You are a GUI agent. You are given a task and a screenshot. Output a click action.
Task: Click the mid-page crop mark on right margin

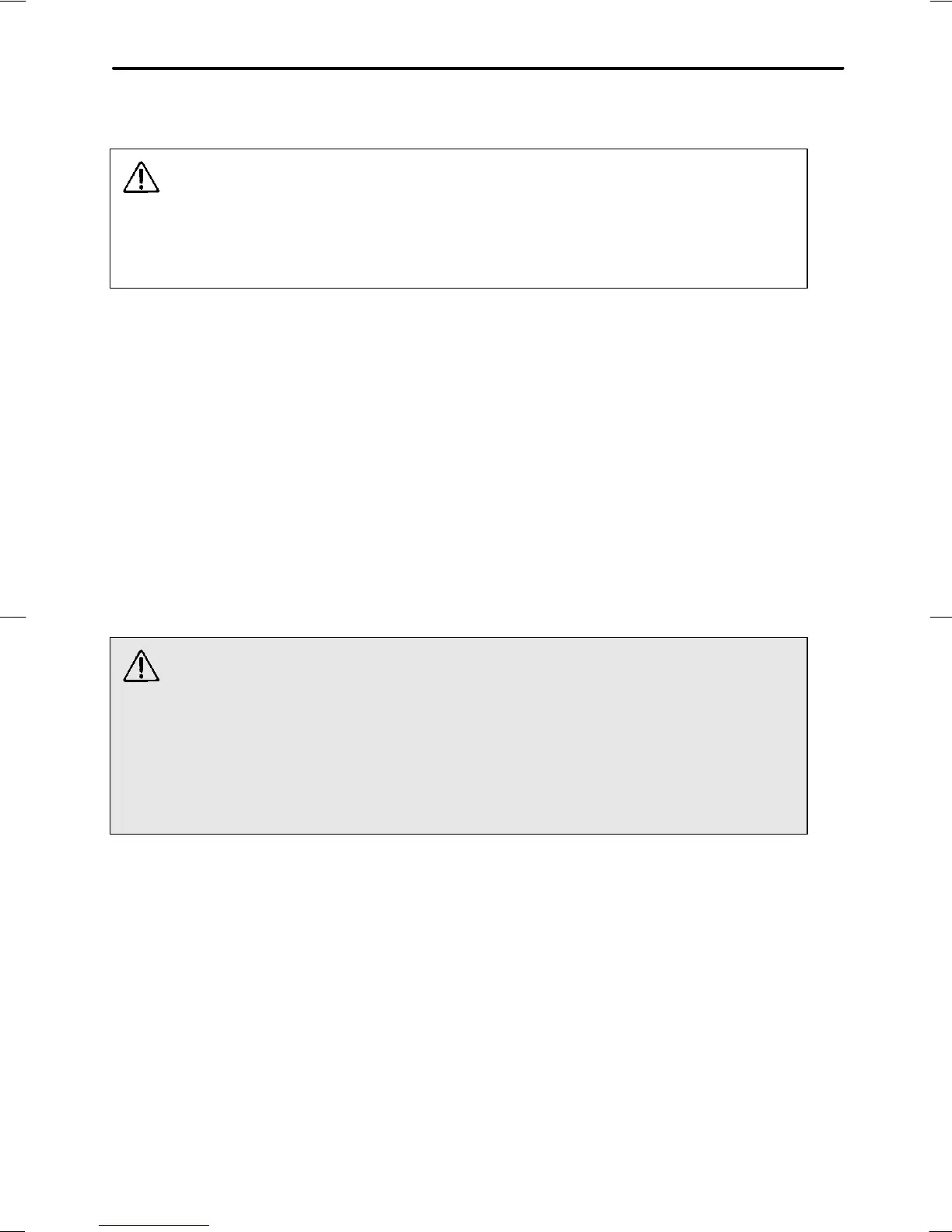coord(940,617)
